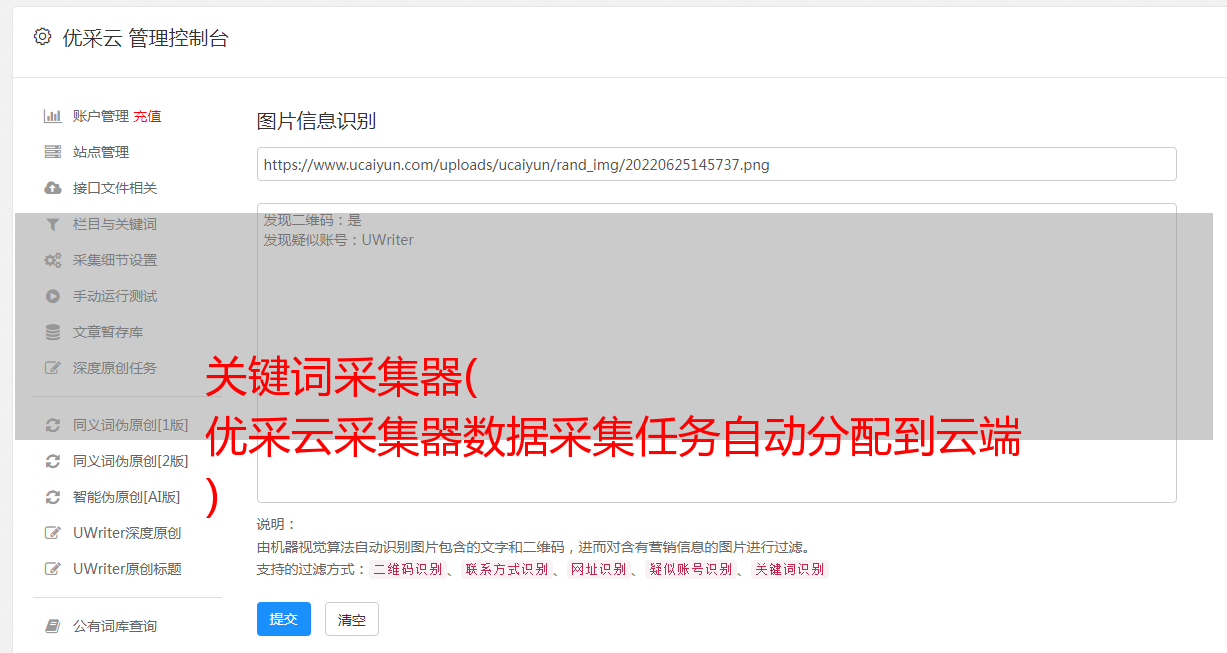This screenshot has width=1227, height=653.
Task: Click the 网址识别 tag
Action: click(x=598, y=569)
